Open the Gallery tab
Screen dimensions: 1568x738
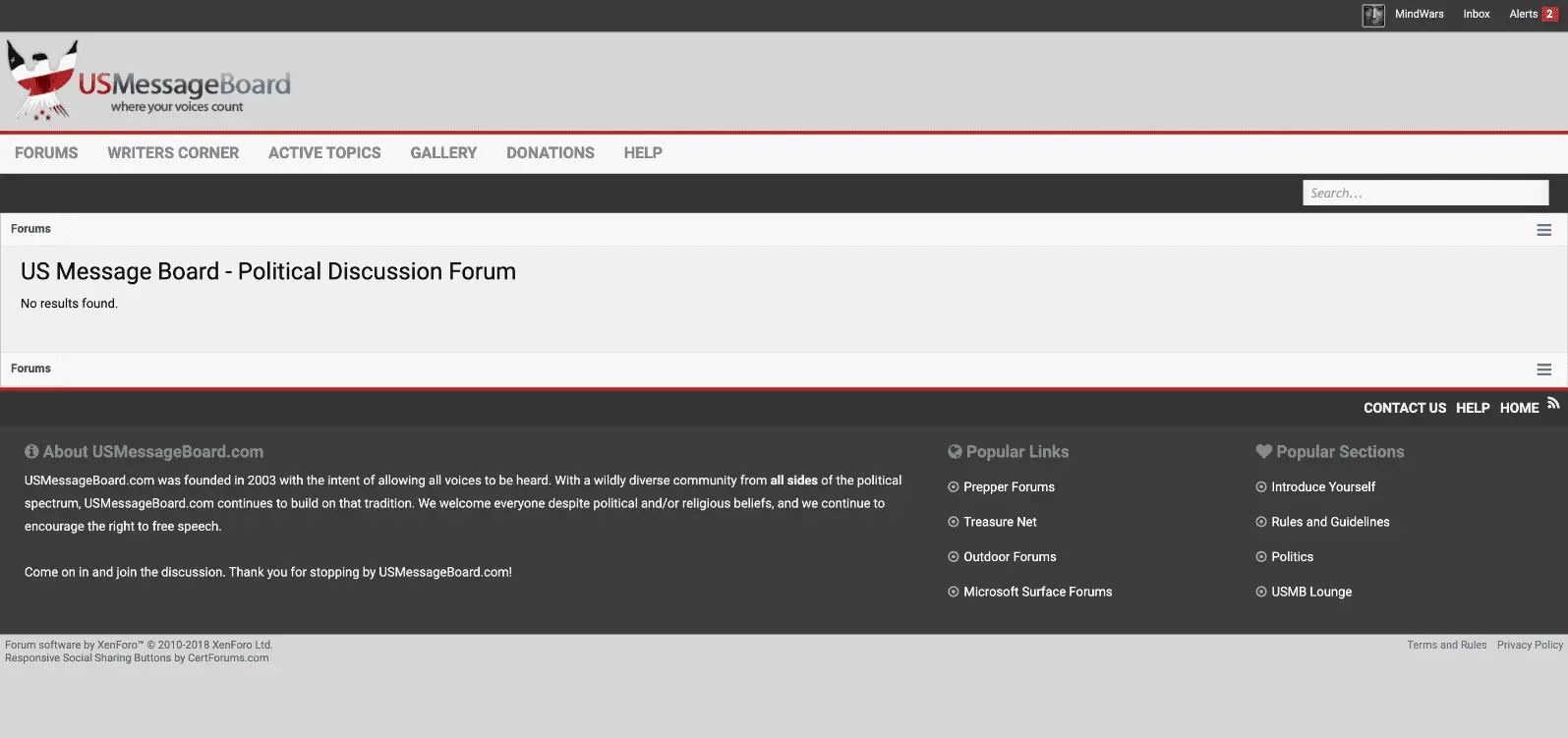pos(443,153)
